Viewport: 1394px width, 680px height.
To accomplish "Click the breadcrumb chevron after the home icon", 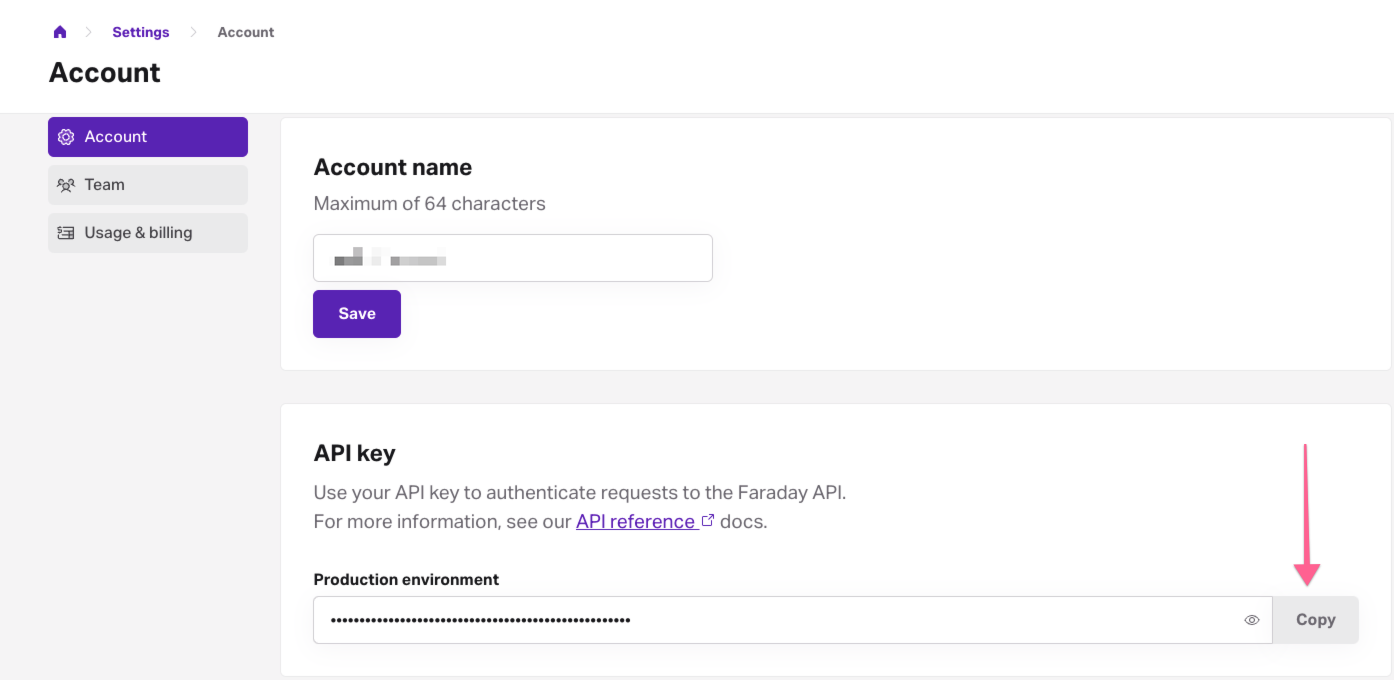I will tap(88, 32).
